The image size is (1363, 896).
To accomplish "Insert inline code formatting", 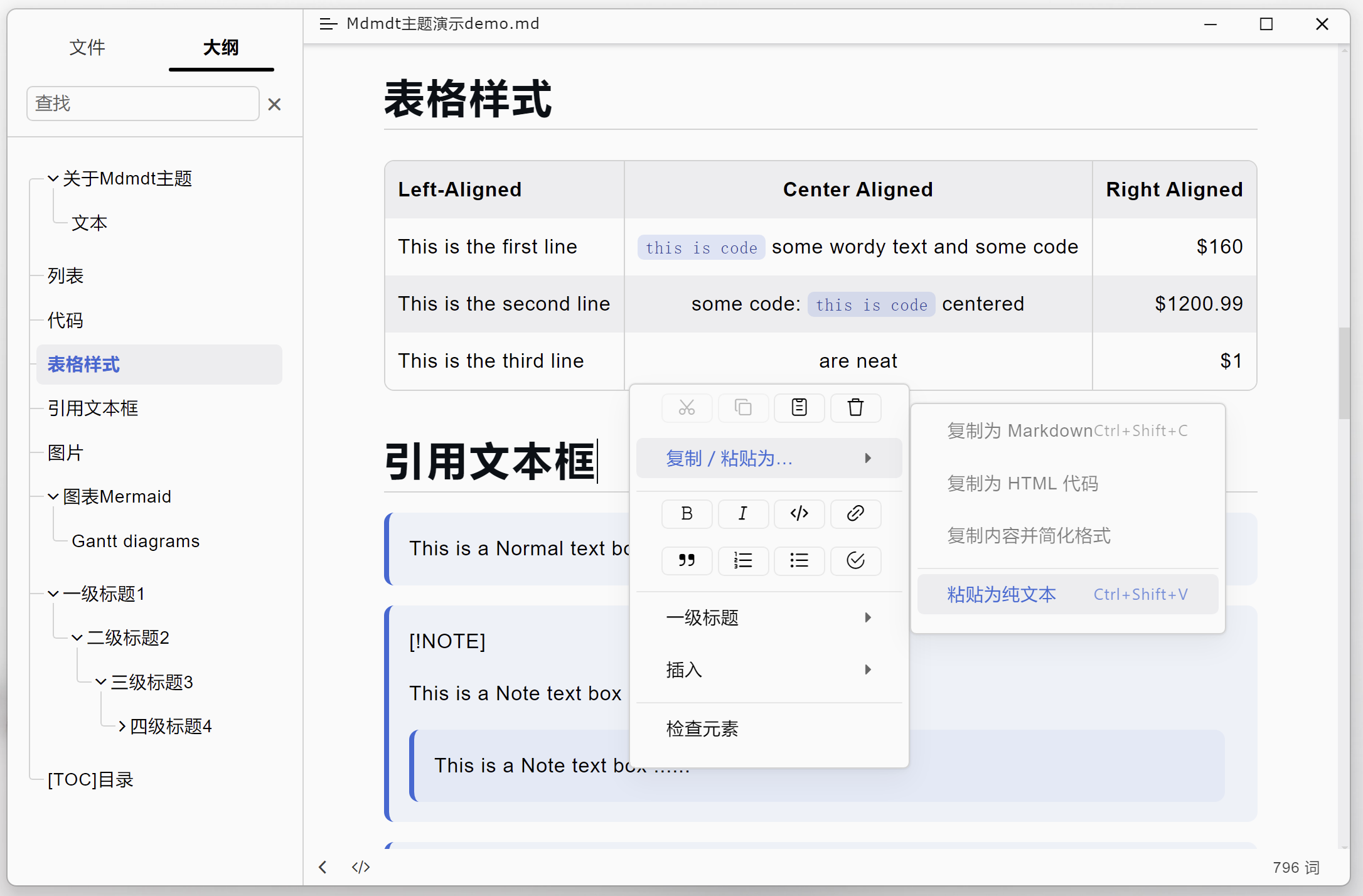I will 799,514.
